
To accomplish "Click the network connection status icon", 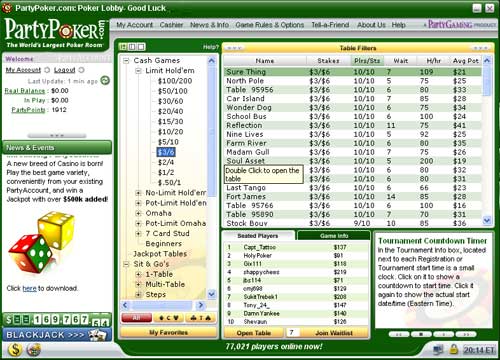I will [x=438, y=349].
